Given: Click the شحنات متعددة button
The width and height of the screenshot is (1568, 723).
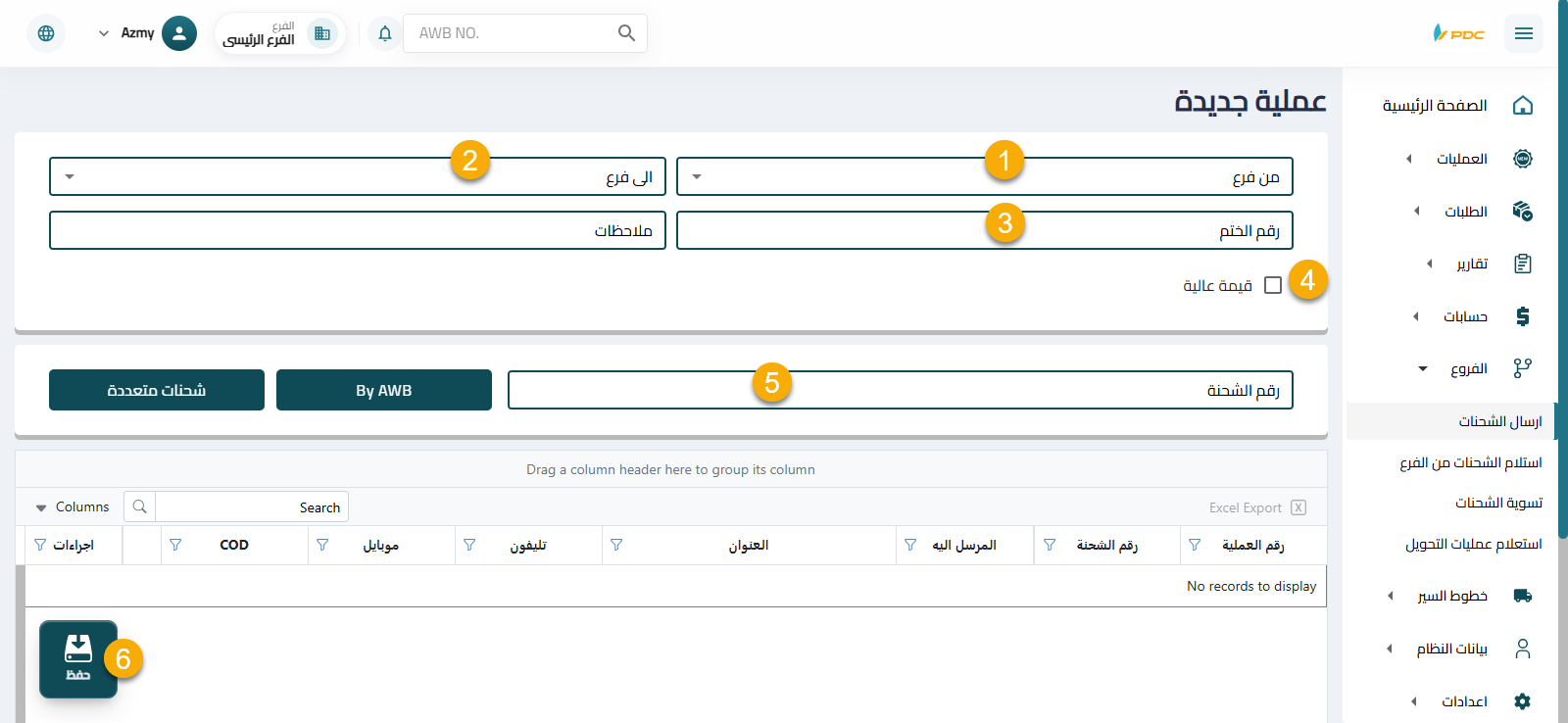Looking at the screenshot, I should (157, 390).
